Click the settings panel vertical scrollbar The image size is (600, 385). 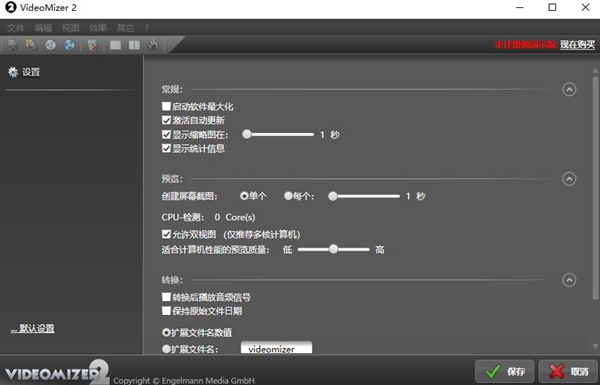pos(595,188)
